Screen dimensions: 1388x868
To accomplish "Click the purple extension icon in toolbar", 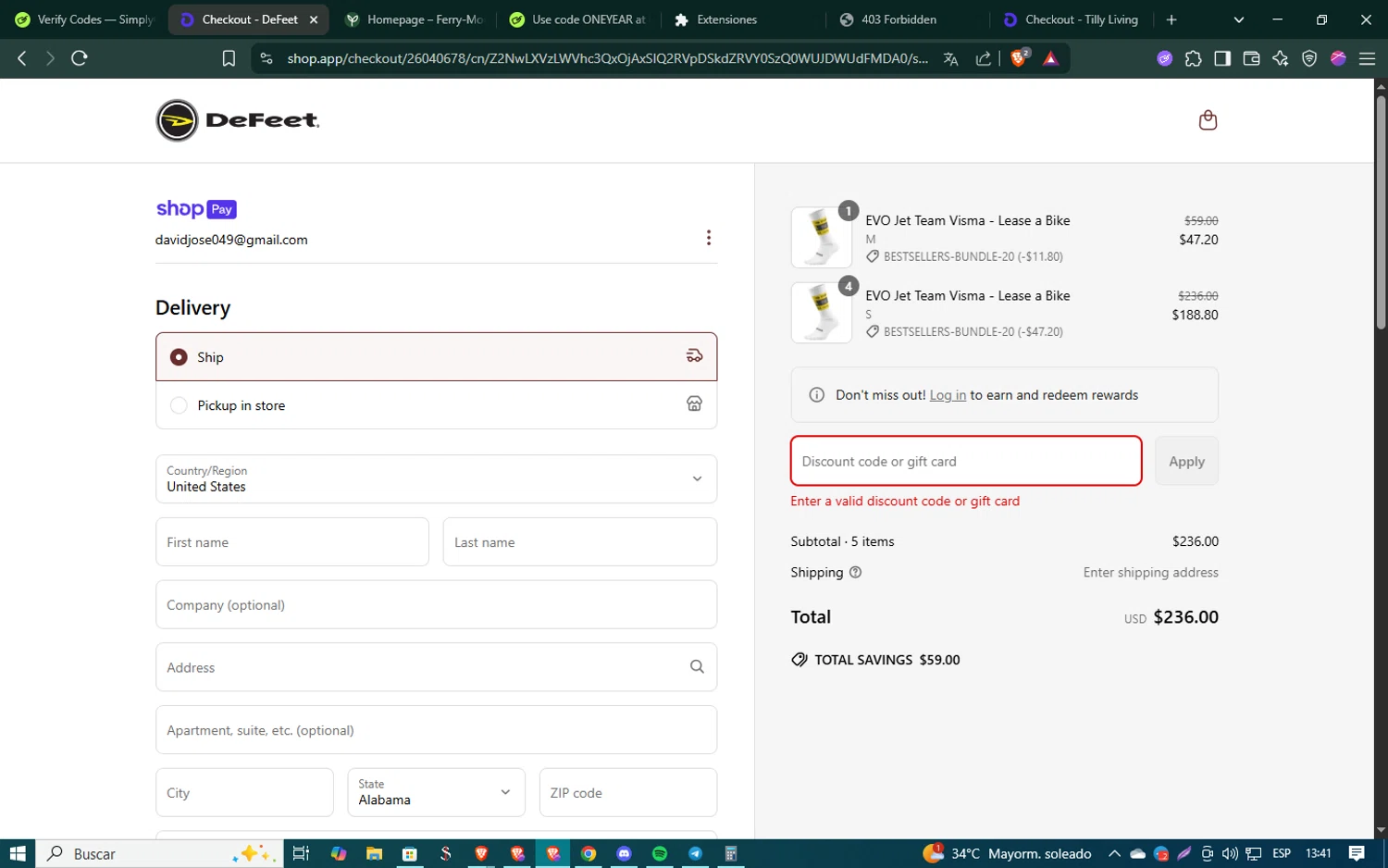I will point(1165,58).
